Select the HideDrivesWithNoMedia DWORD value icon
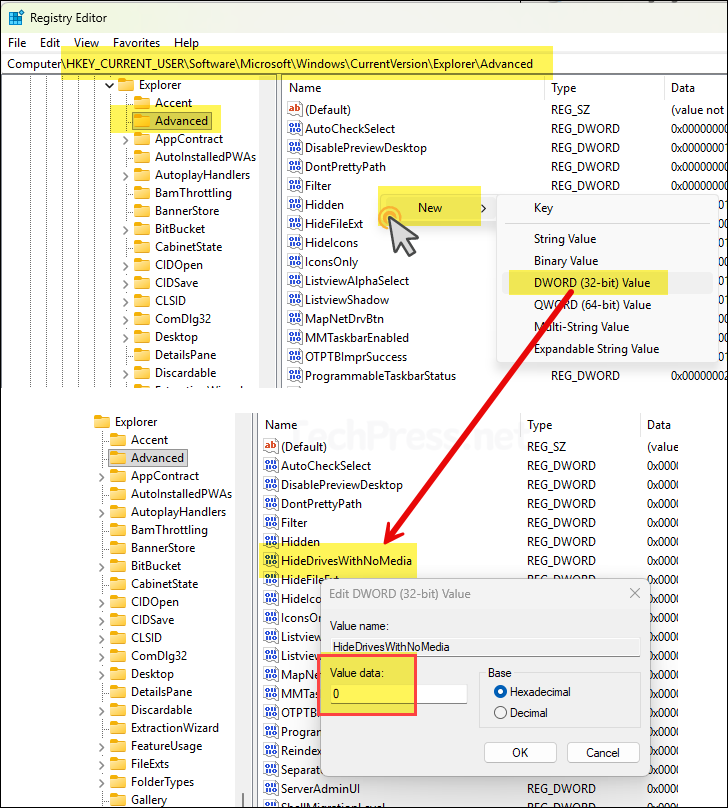The height and width of the screenshot is (808, 728). point(271,561)
